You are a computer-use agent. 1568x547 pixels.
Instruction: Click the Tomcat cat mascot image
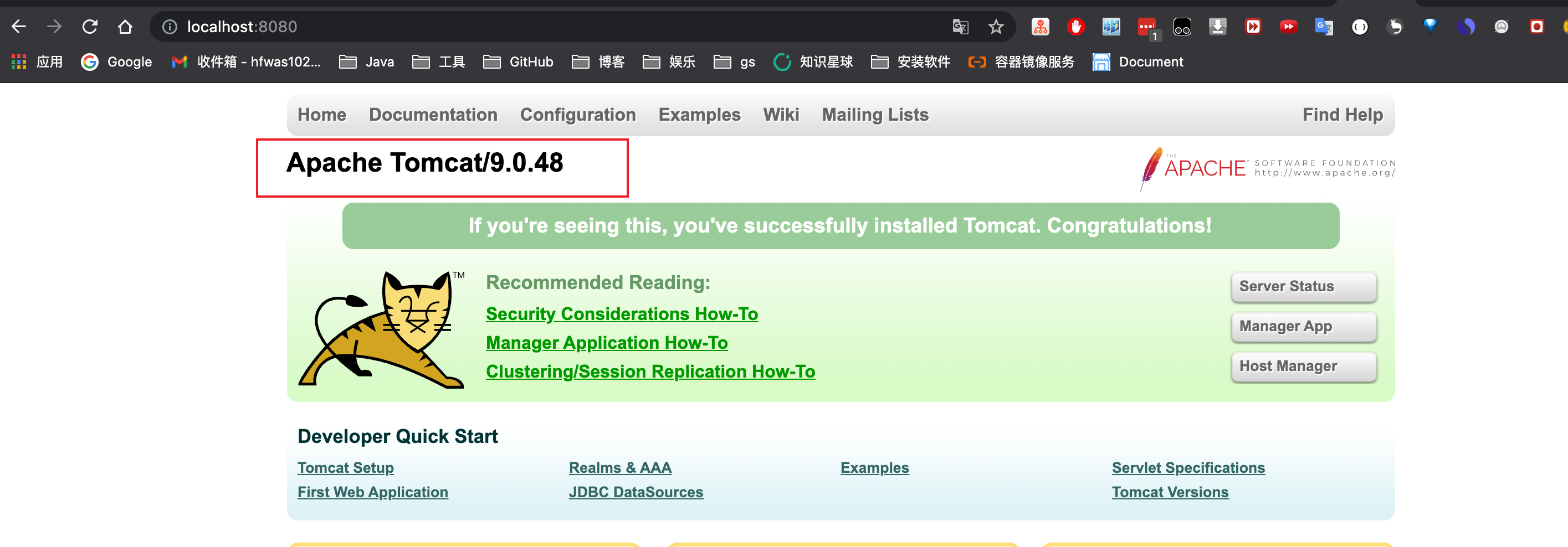tap(382, 329)
